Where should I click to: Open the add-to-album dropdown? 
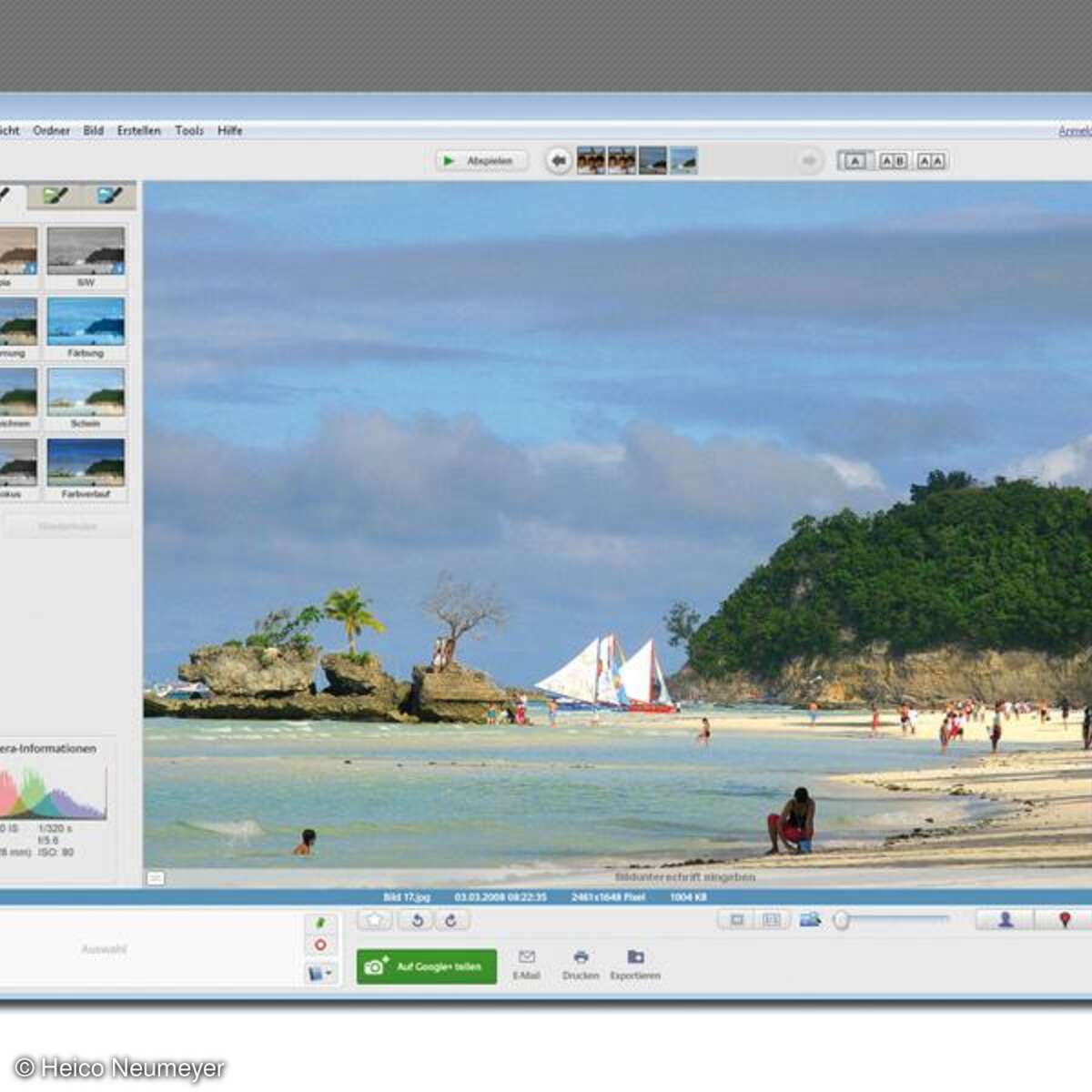[320, 974]
